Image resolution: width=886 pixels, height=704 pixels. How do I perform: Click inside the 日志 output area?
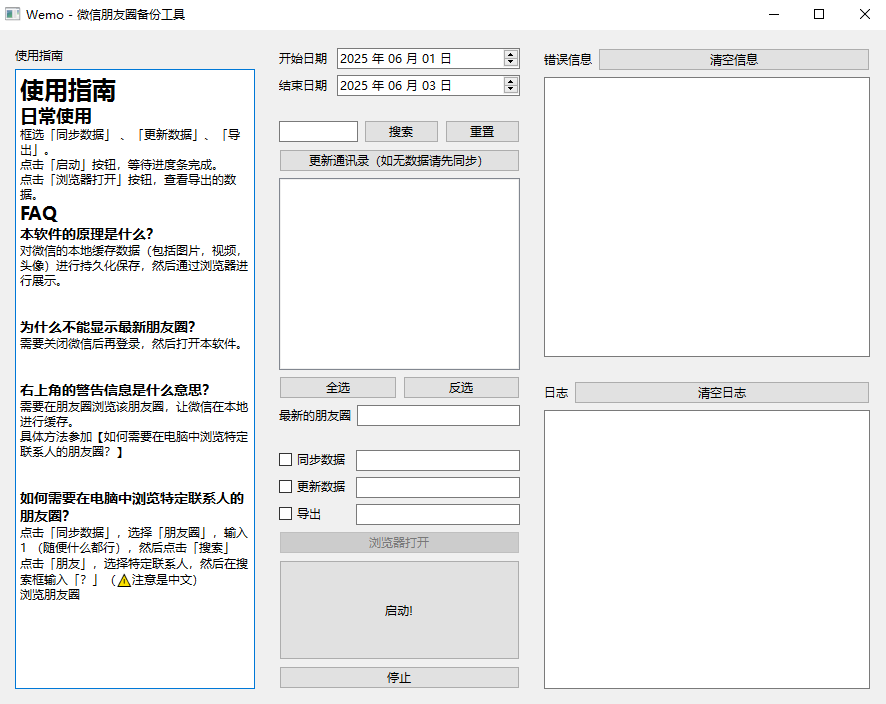(707, 549)
